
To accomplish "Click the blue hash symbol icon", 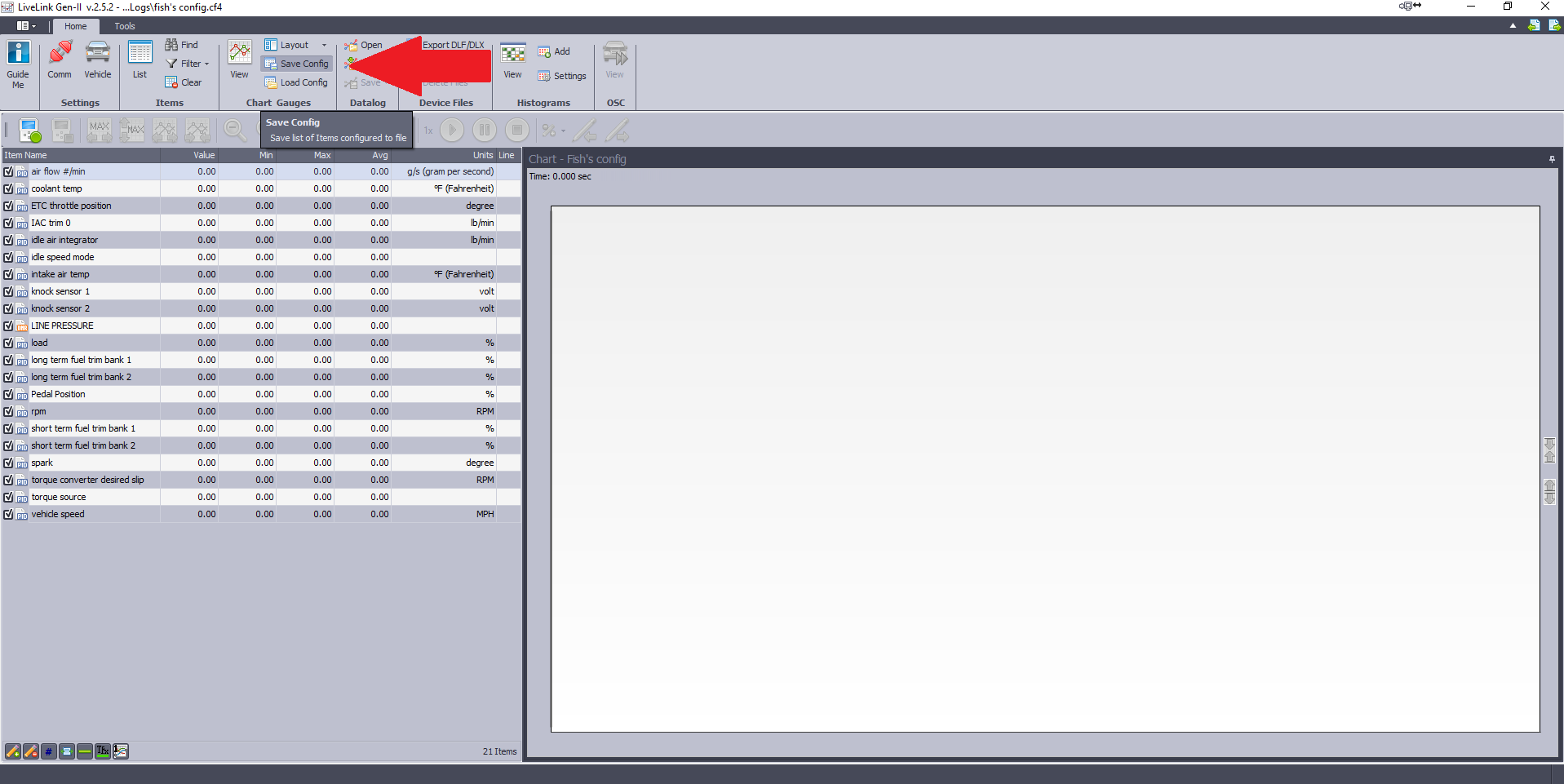I will coord(49,751).
